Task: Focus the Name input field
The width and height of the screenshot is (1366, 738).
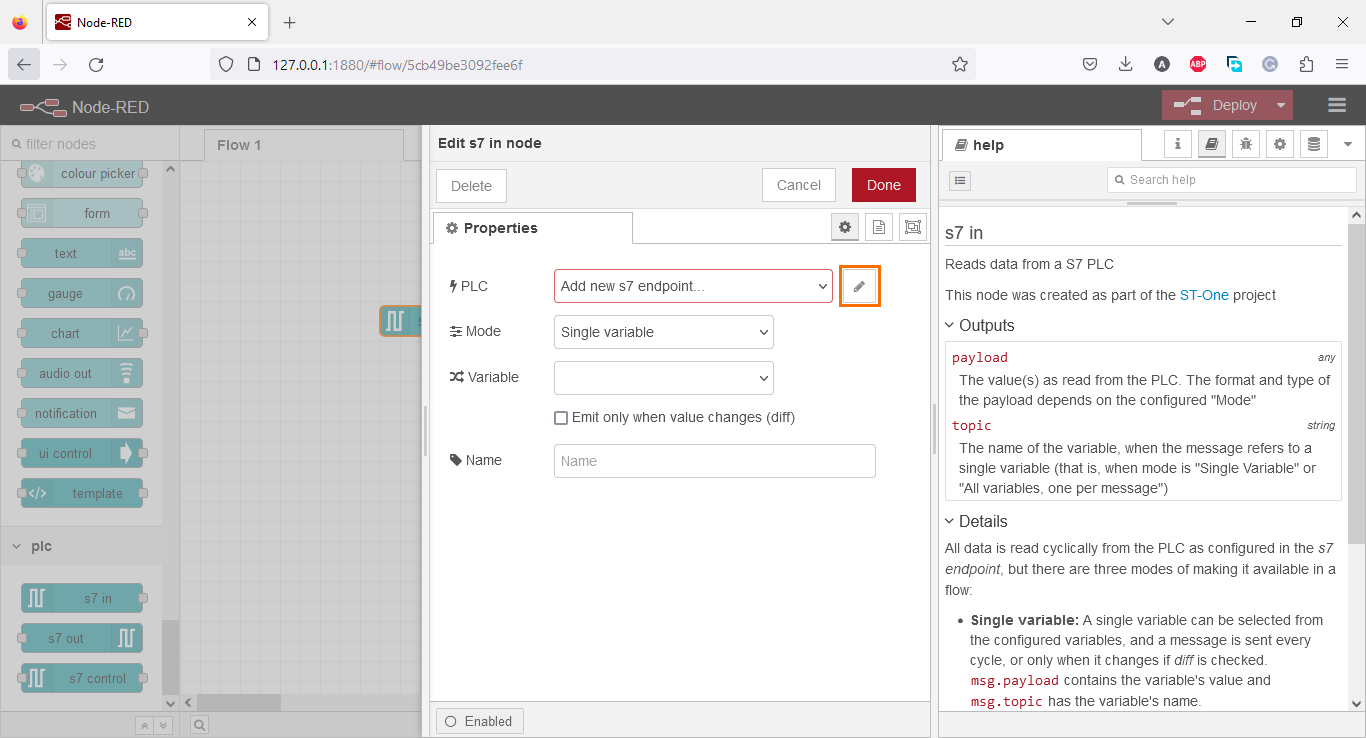Action: click(x=715, y=461)
